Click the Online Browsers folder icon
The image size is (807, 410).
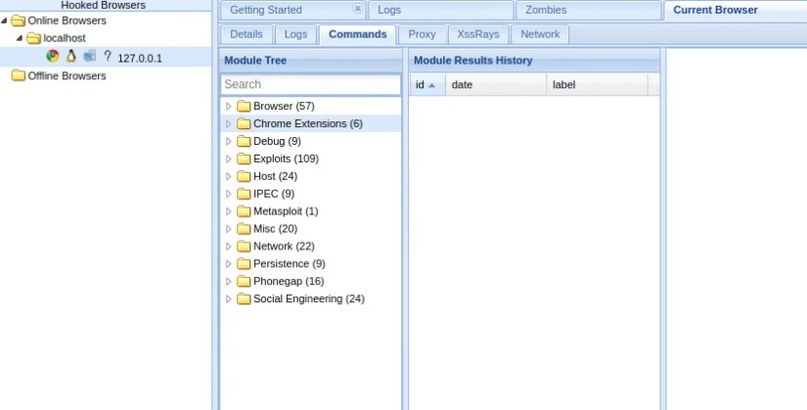tap(18, 21)
